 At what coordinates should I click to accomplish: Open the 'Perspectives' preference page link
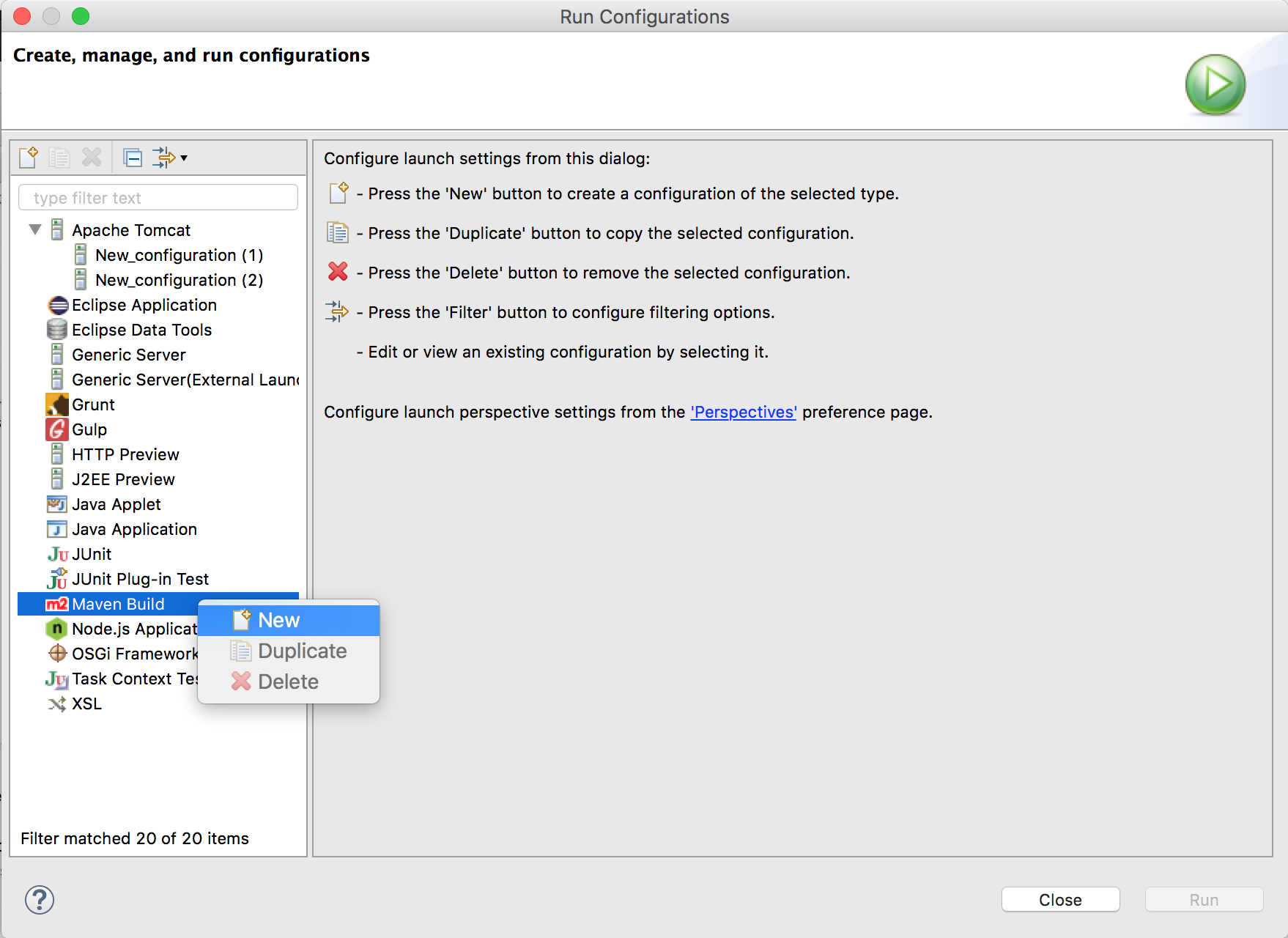pyautogui.click(x=743, y=412)
